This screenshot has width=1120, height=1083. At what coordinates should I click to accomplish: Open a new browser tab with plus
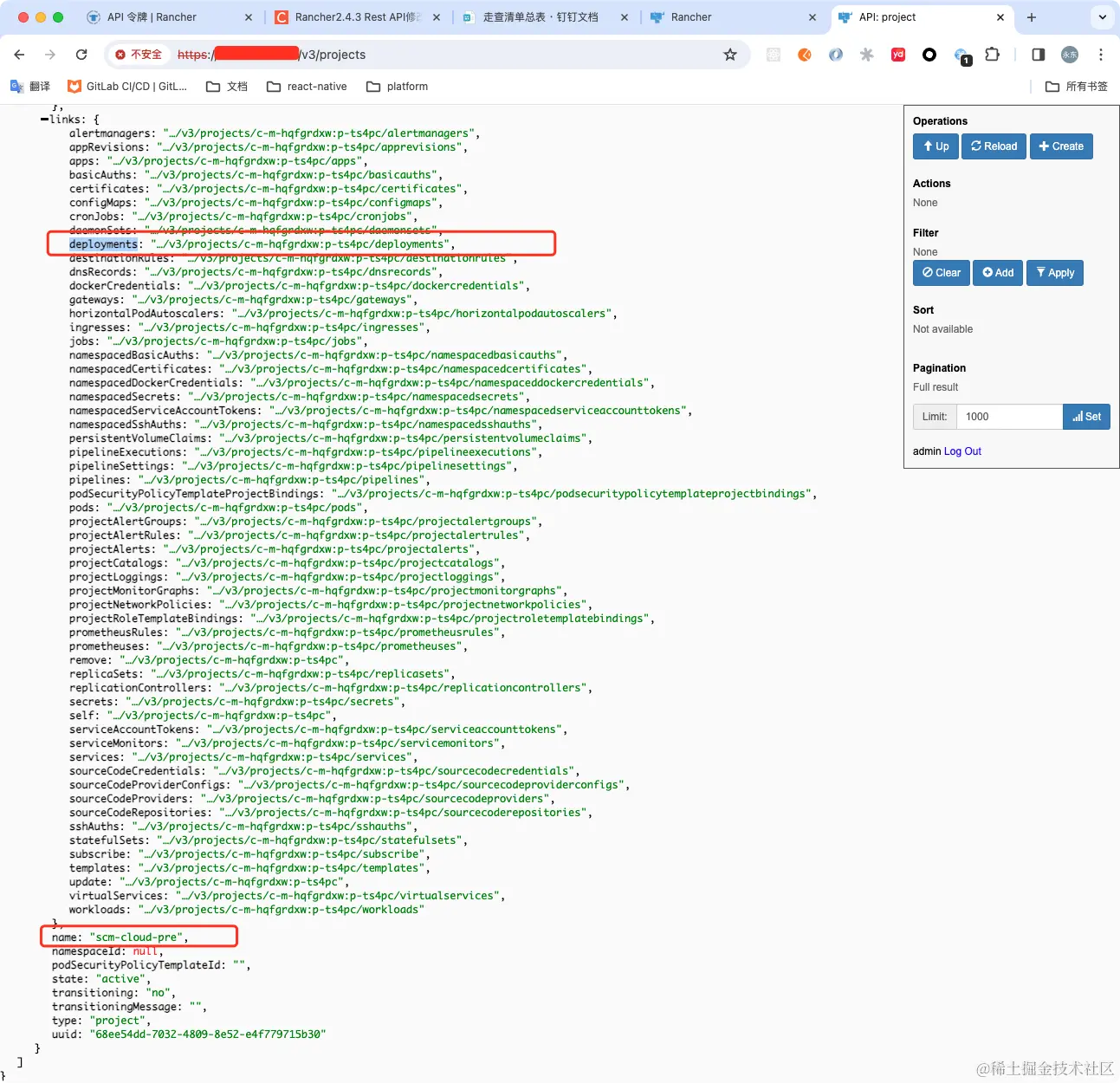1032,17
